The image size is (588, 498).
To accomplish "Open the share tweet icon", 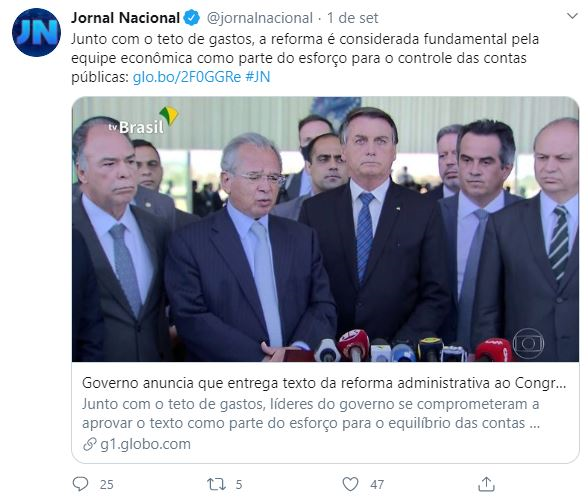I will tap(486, 484).
